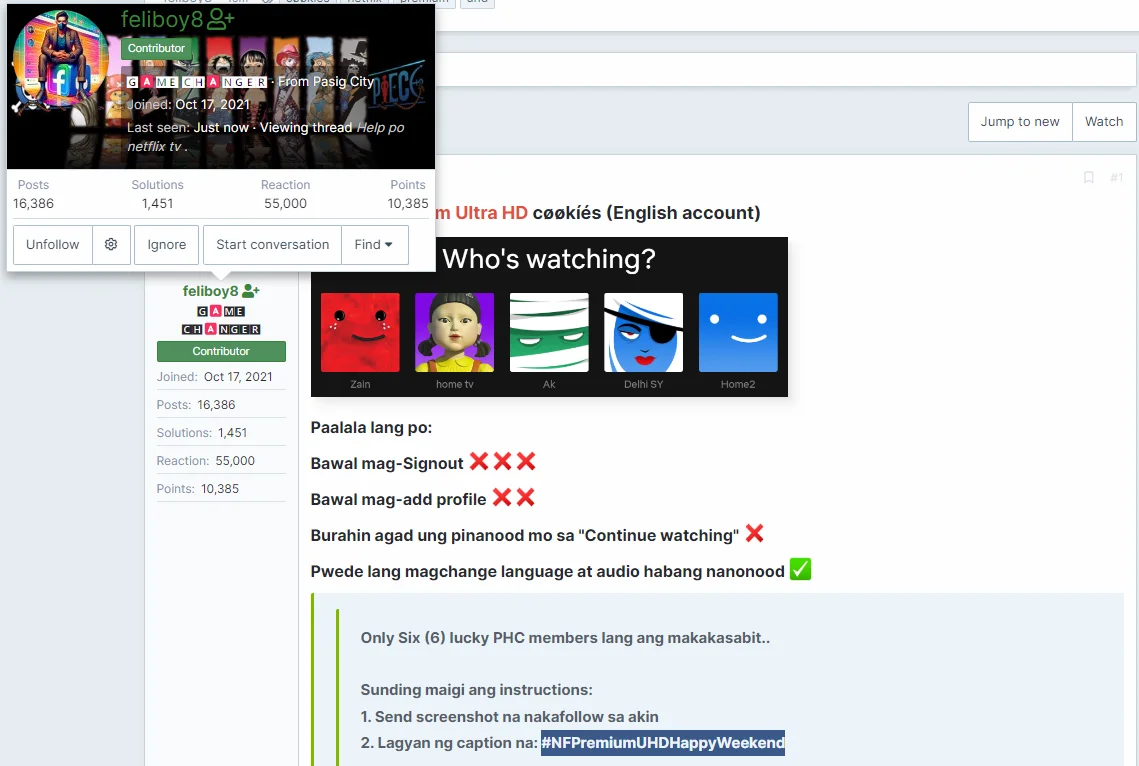Viewport: 1139px width, 766px height.
Task: Select the Zain Netflix profile avatar
Action: coord(360,333)
